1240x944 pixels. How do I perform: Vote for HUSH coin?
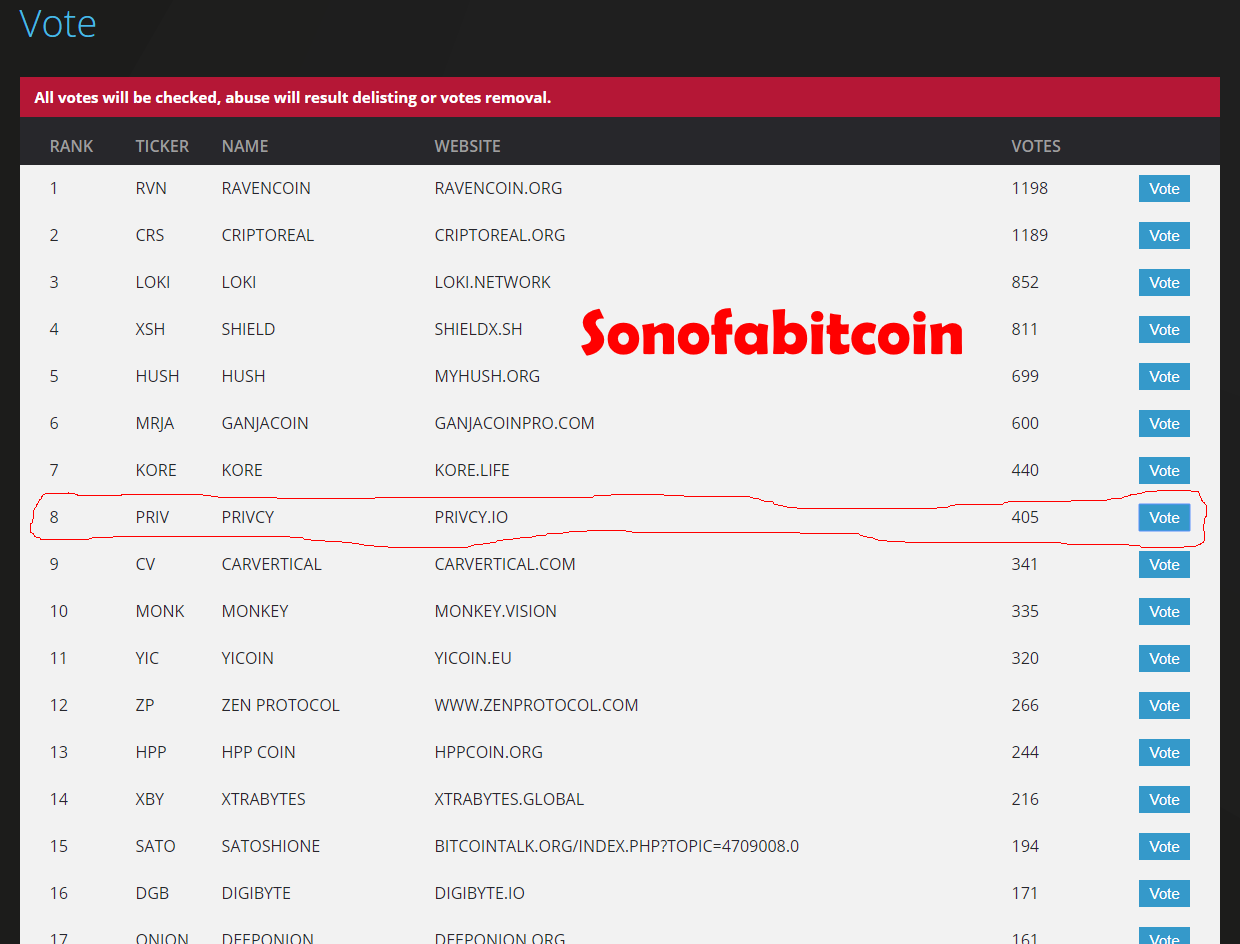[1164, 377]
